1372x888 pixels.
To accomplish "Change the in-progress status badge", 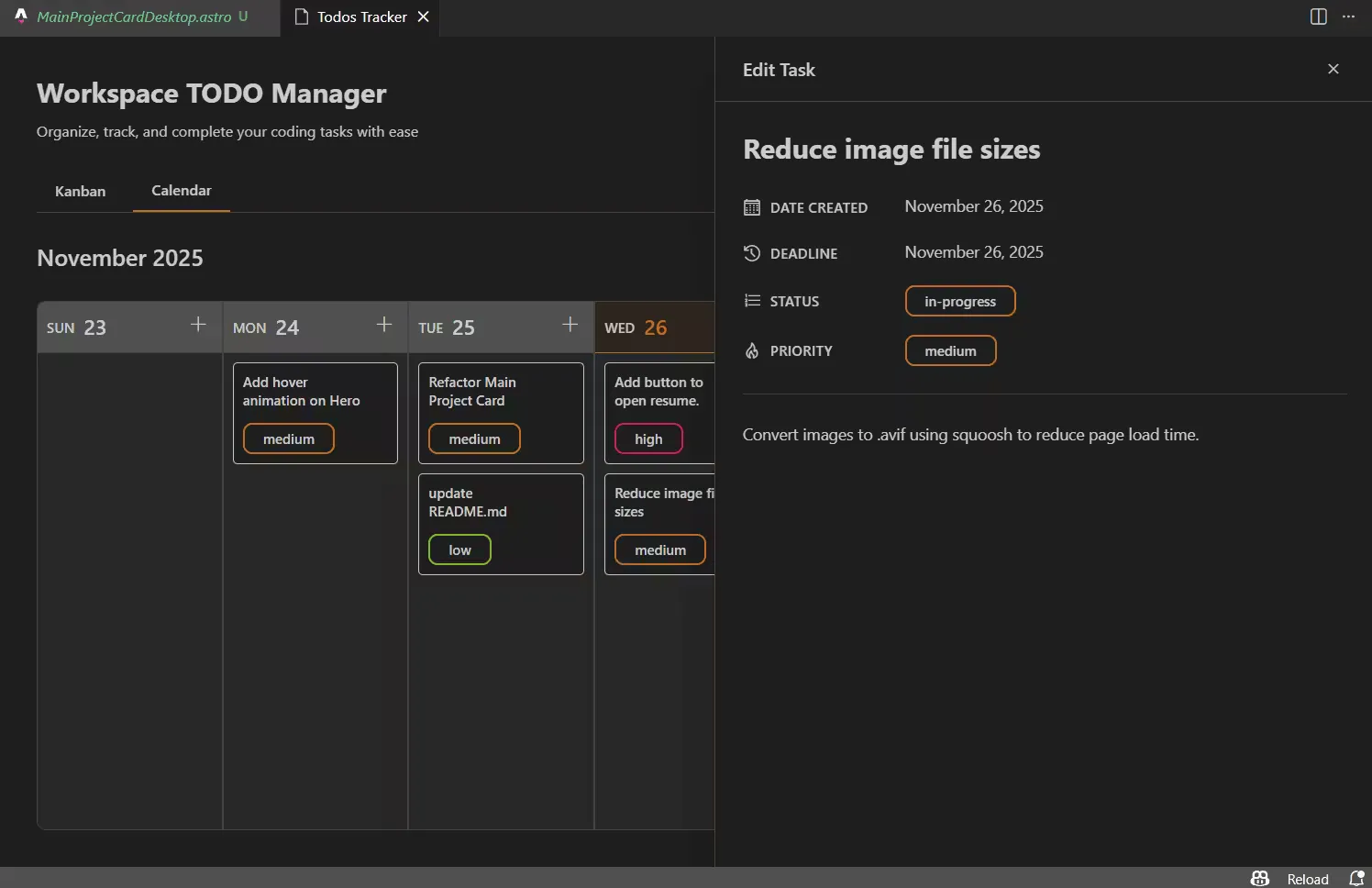I will pyautogui.click(x=959, y=301).
